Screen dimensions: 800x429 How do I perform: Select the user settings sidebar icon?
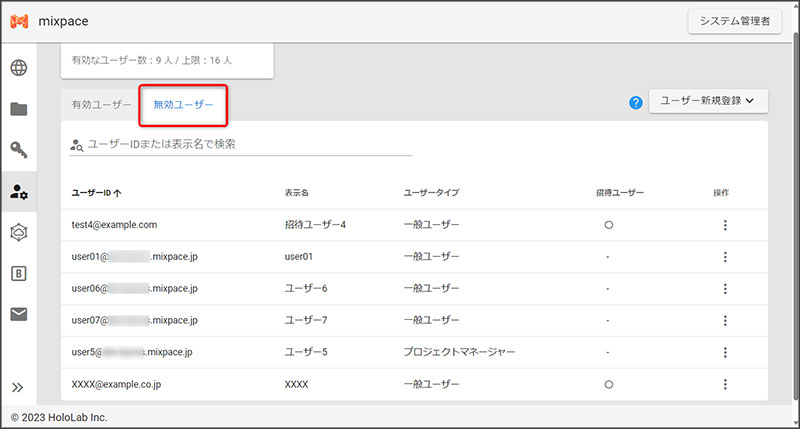(19, 191)
